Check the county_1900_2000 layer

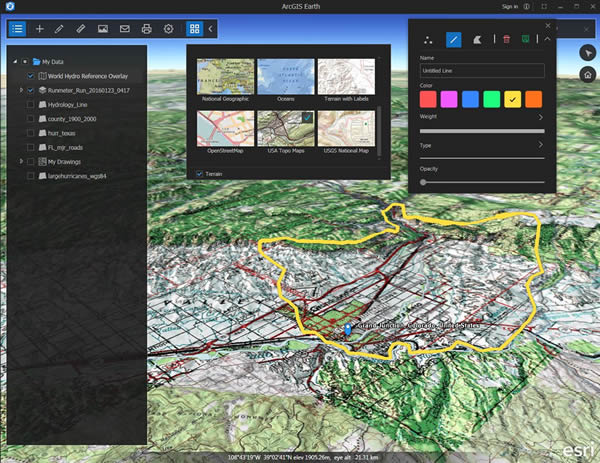[31, 119]
